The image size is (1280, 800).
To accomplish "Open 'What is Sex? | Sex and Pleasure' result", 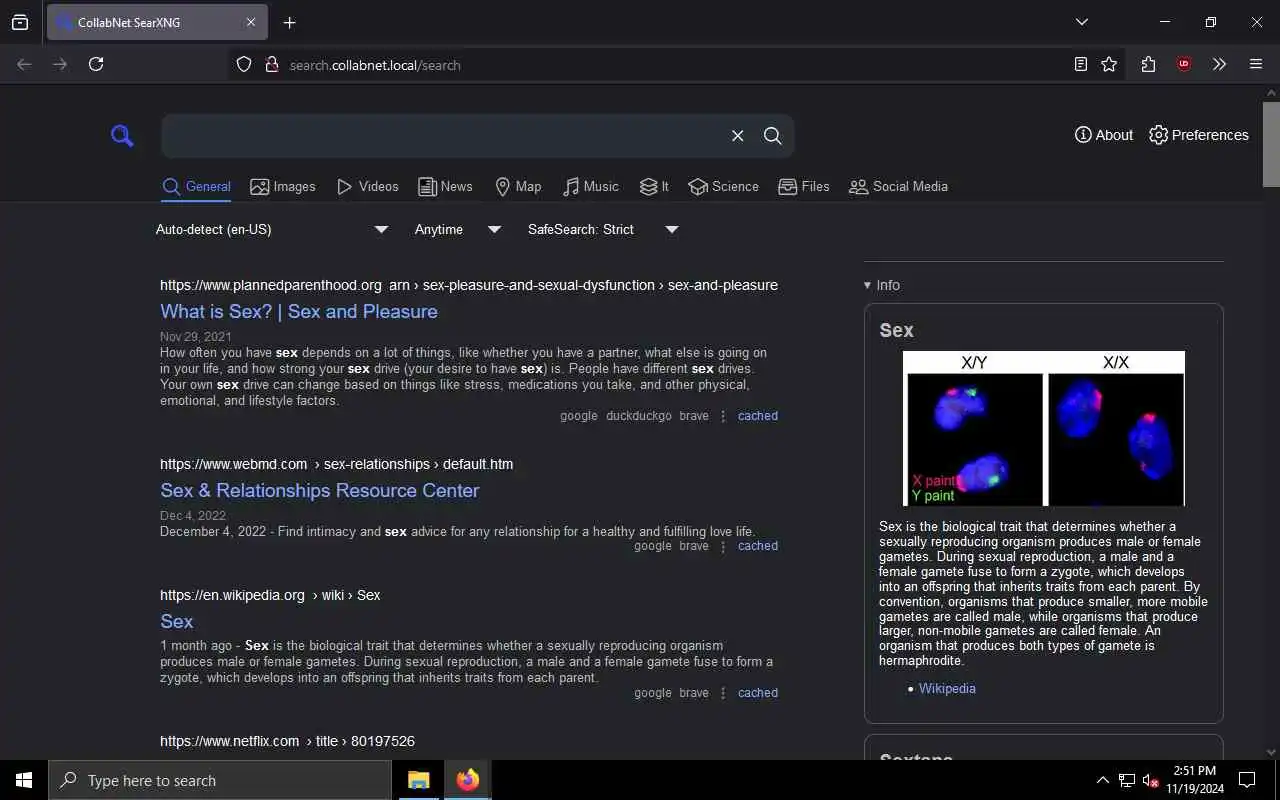I will pos(299,311).
